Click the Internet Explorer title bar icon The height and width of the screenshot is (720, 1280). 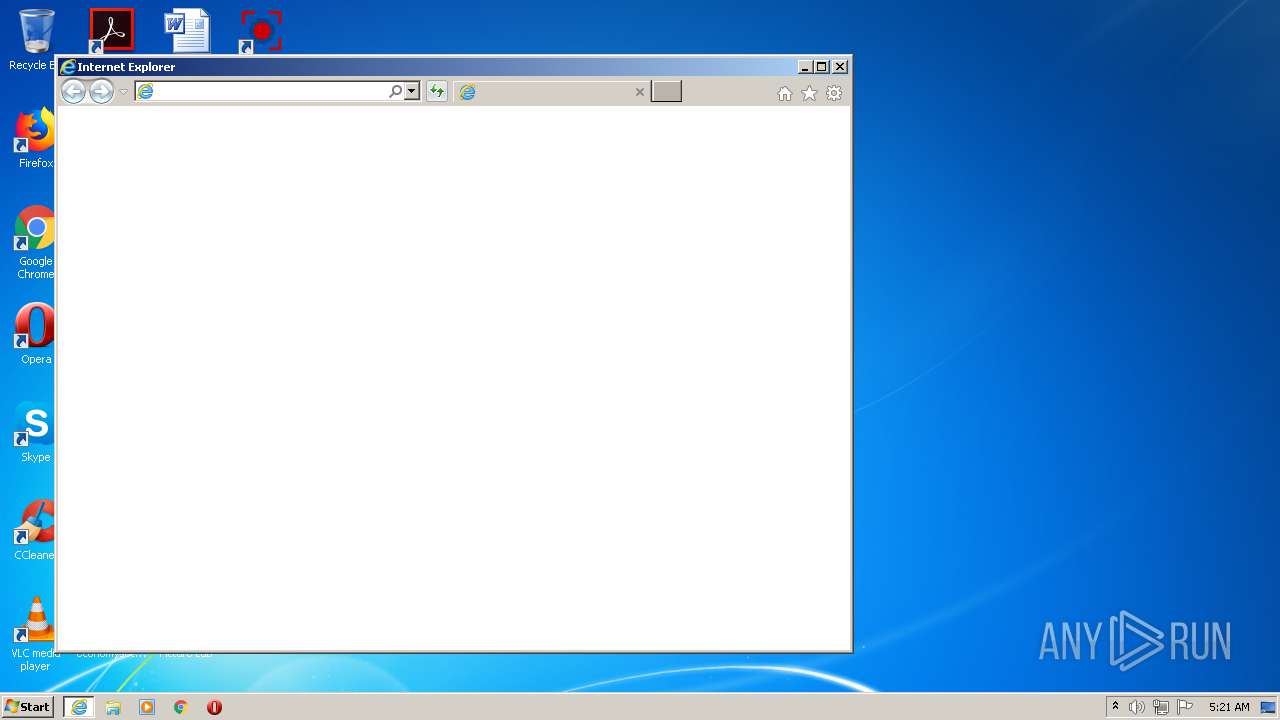(68, 67)
